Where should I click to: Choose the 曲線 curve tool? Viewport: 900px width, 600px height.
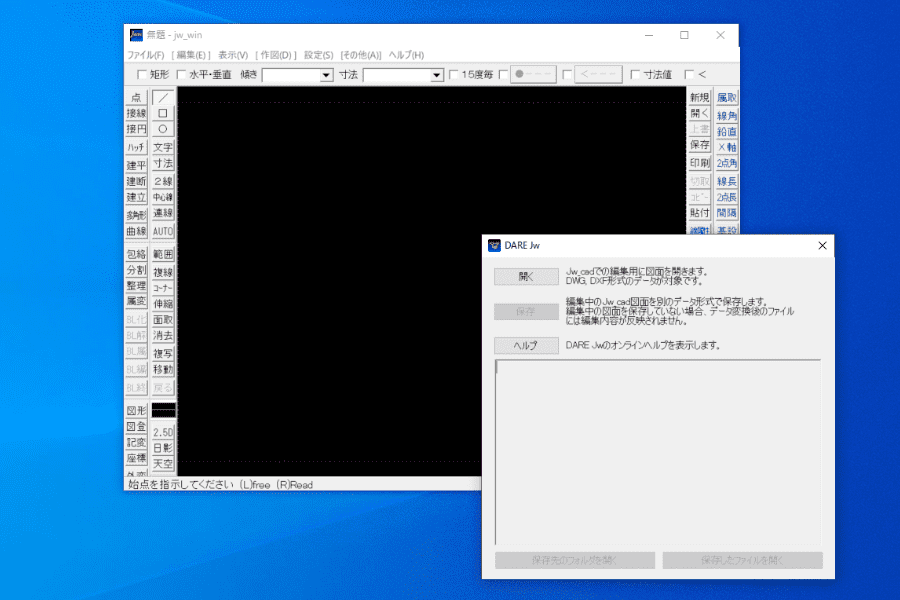coord(136,231)
